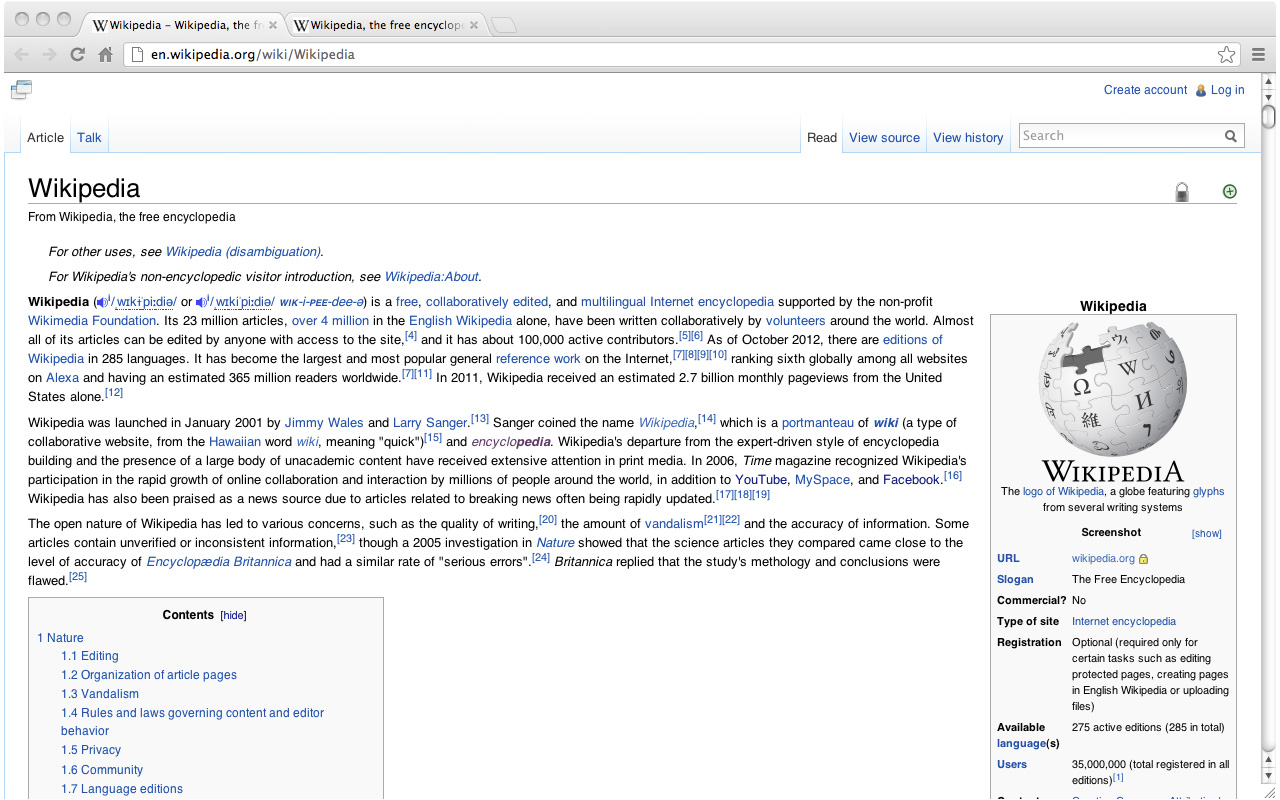Open a new tab with the new-tab button
The image size is (1280, 800).
(x=504, y=25)
